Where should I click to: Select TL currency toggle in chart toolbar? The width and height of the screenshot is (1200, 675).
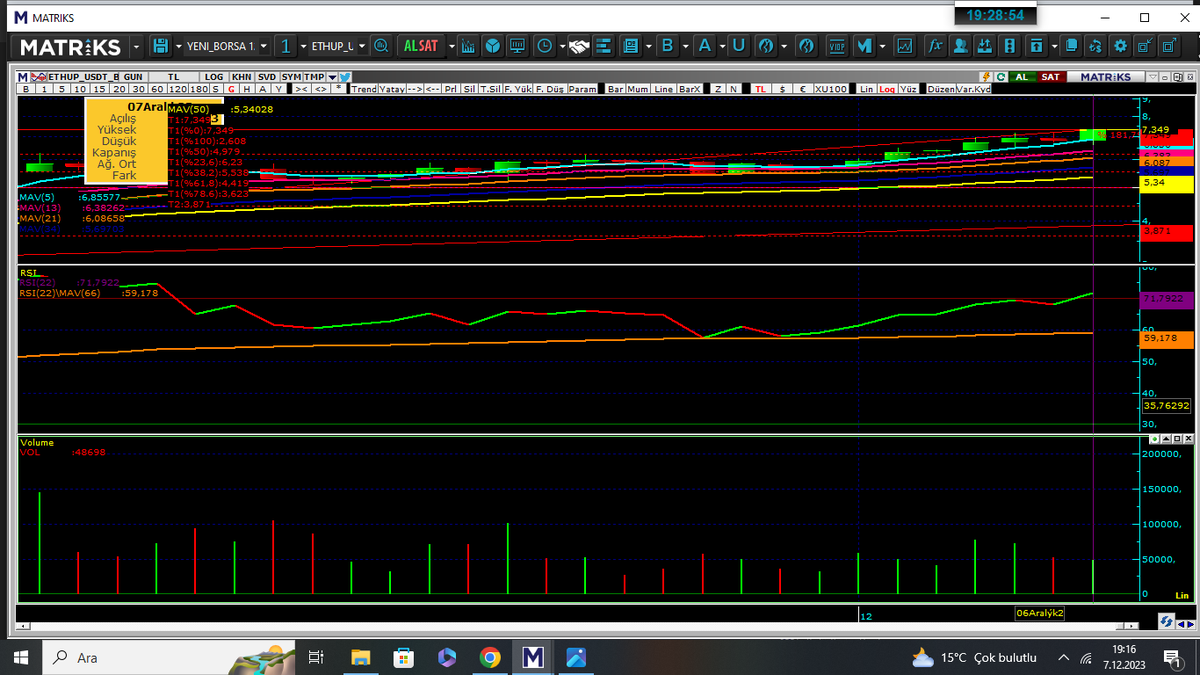(760, 89)
